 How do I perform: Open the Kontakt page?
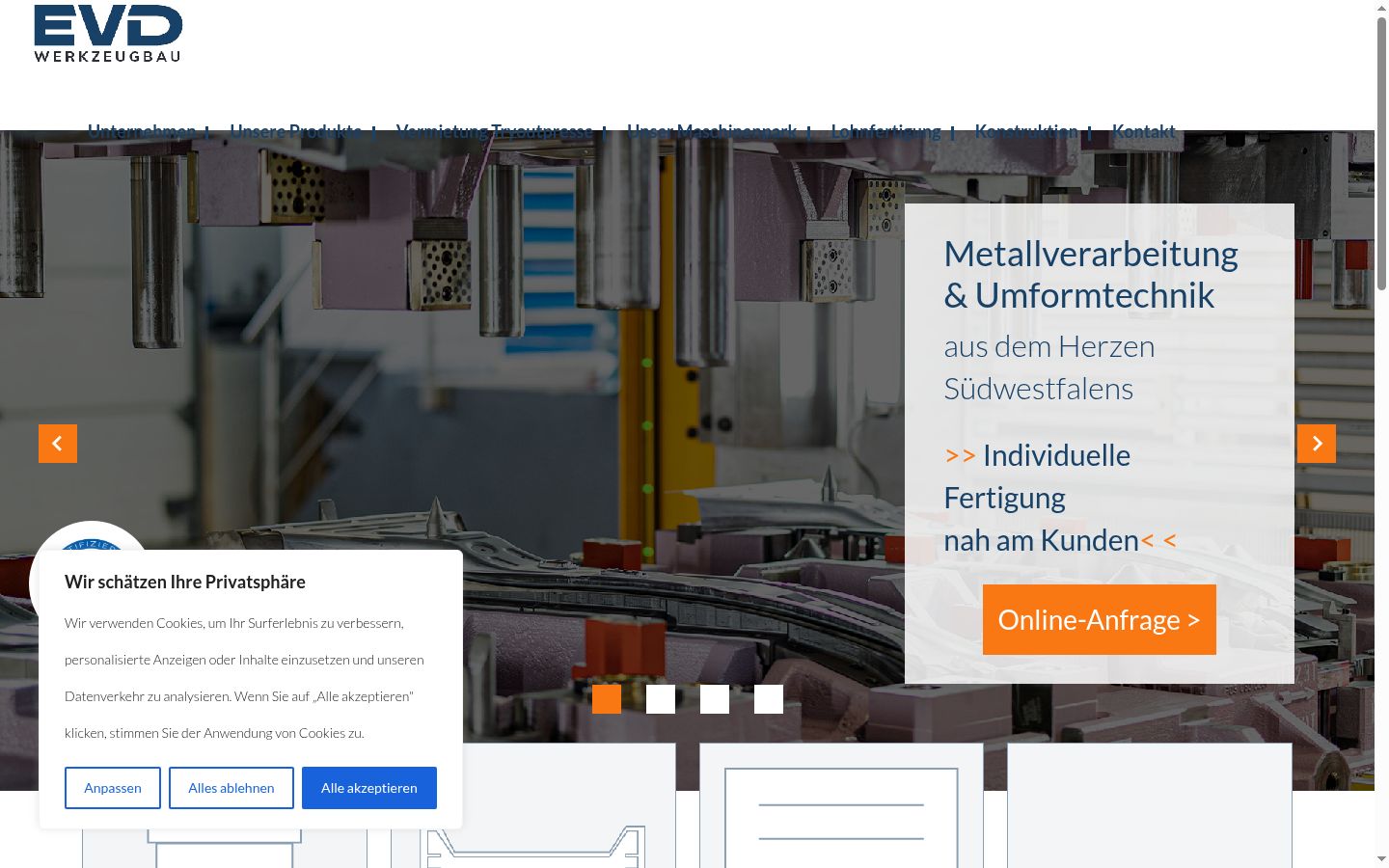(1144, 131)
